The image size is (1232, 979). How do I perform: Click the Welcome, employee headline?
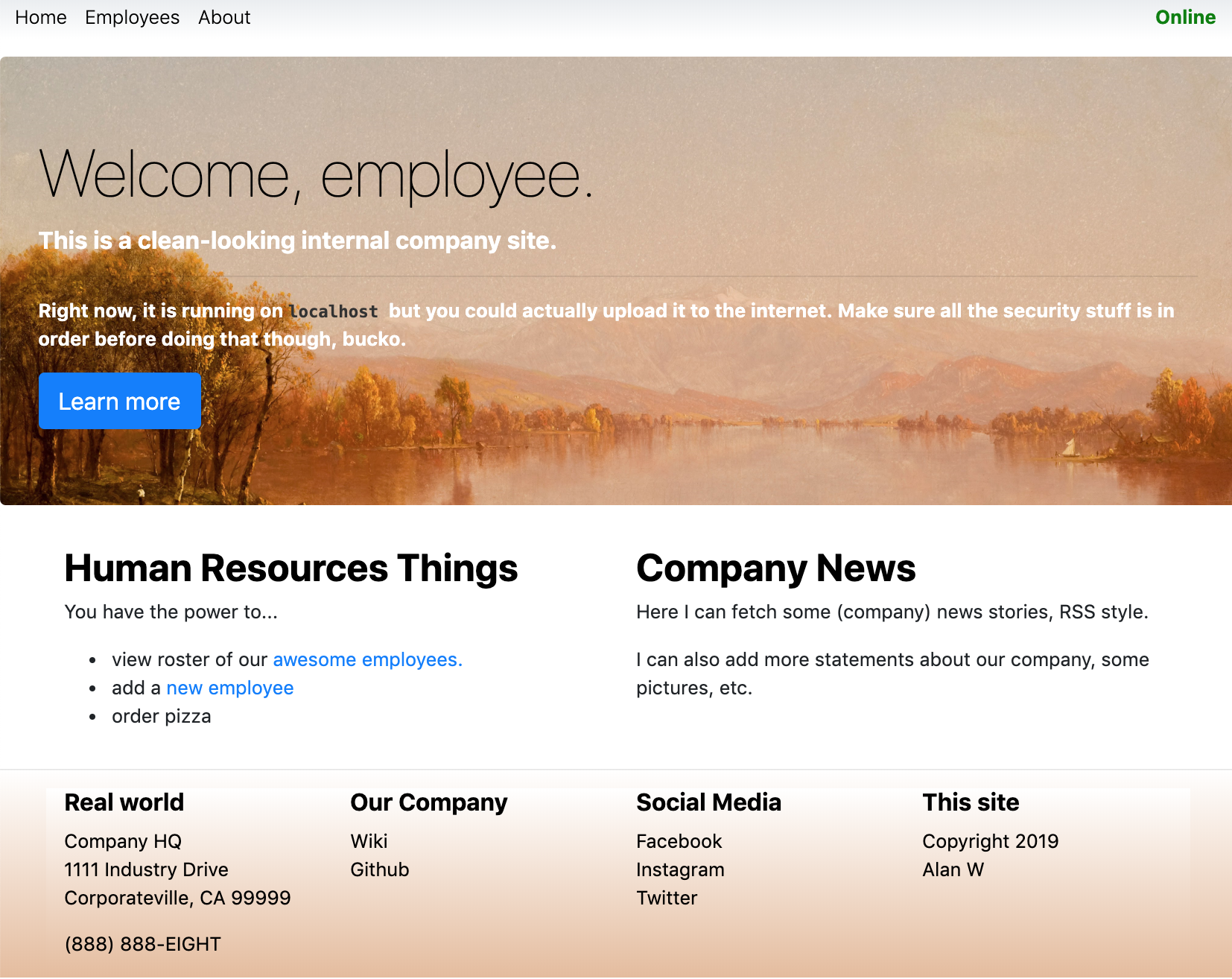[x=316, y=176]
